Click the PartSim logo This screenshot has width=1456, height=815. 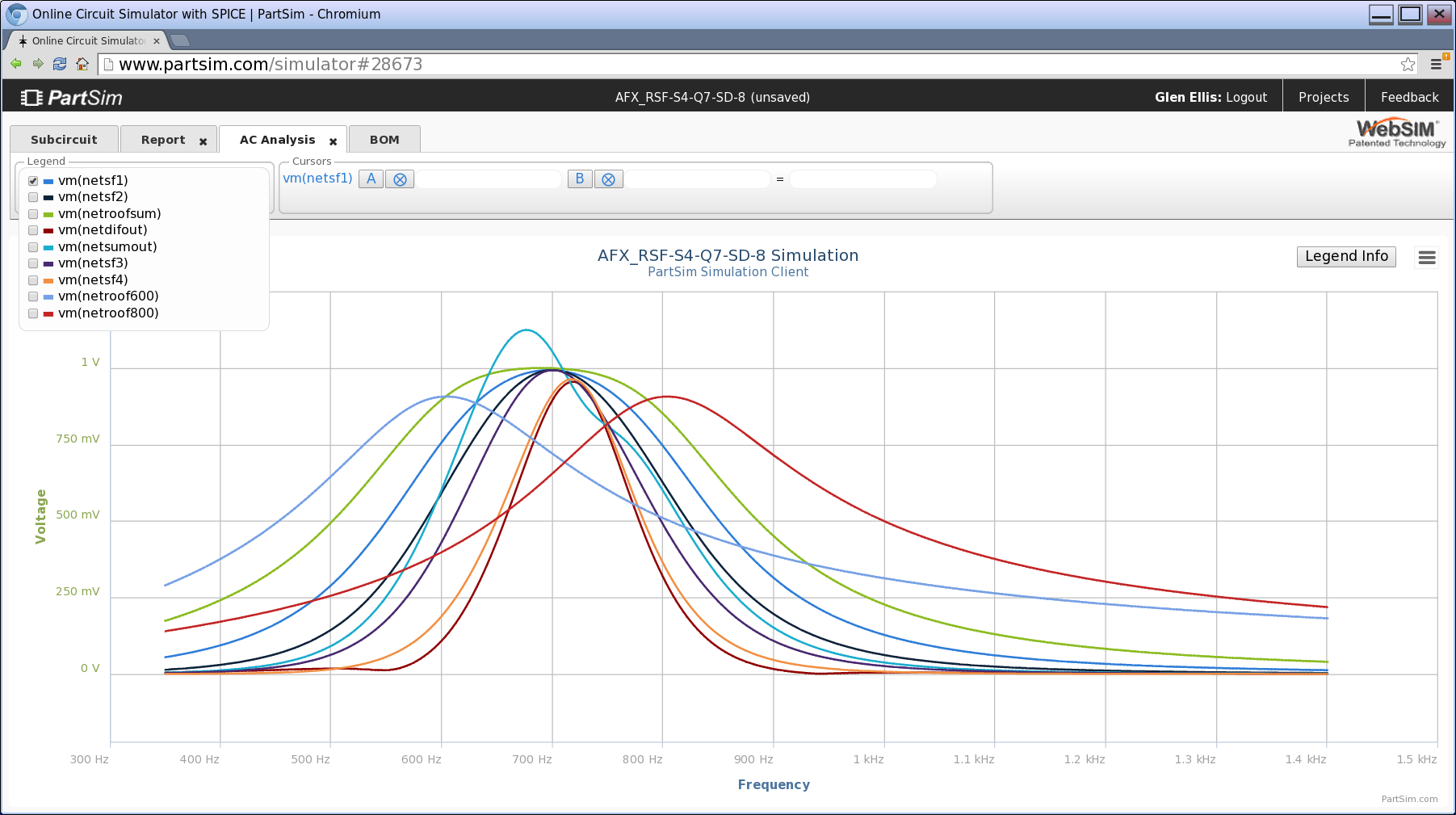tap(71, 98)
